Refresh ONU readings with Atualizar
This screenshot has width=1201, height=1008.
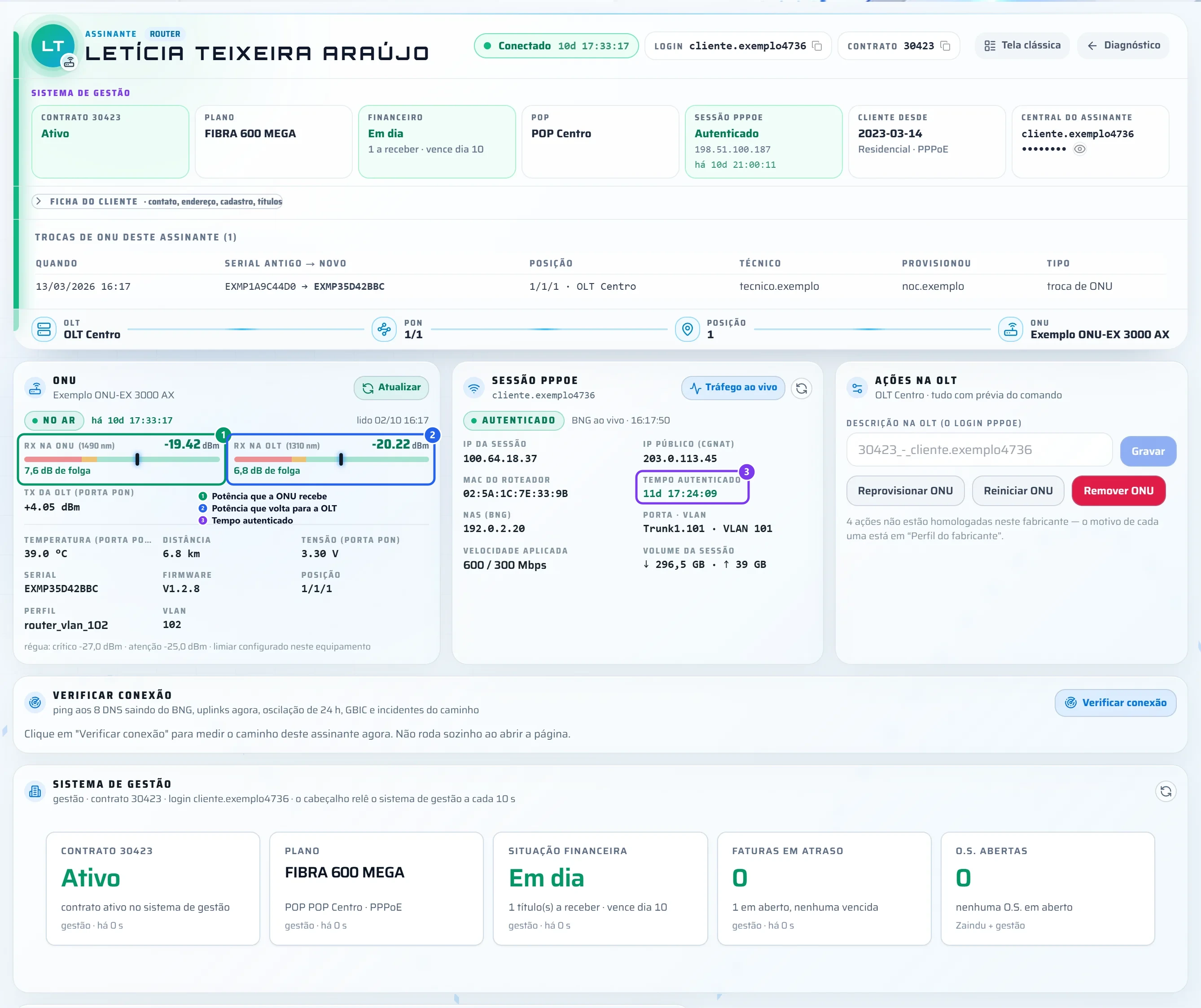(x=391, y=388)
